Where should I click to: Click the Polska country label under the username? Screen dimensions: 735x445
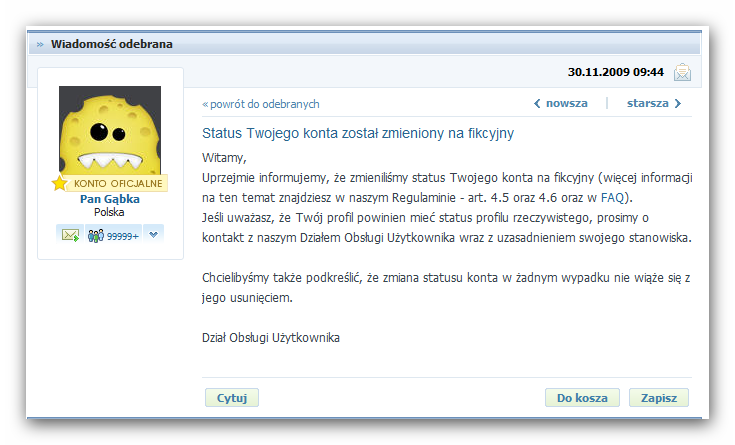tap(110, 213)
